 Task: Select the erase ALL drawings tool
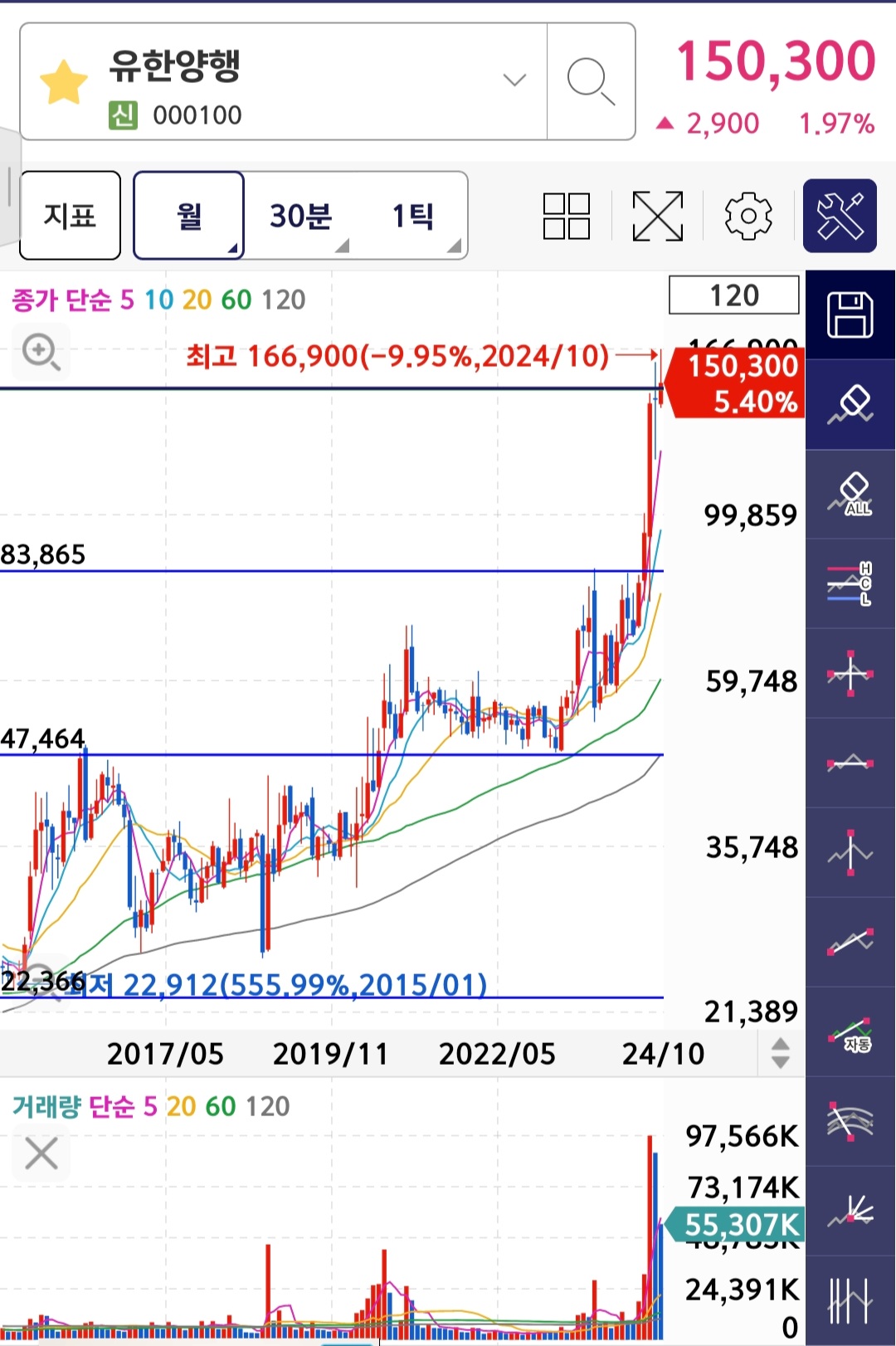[850, 495]
